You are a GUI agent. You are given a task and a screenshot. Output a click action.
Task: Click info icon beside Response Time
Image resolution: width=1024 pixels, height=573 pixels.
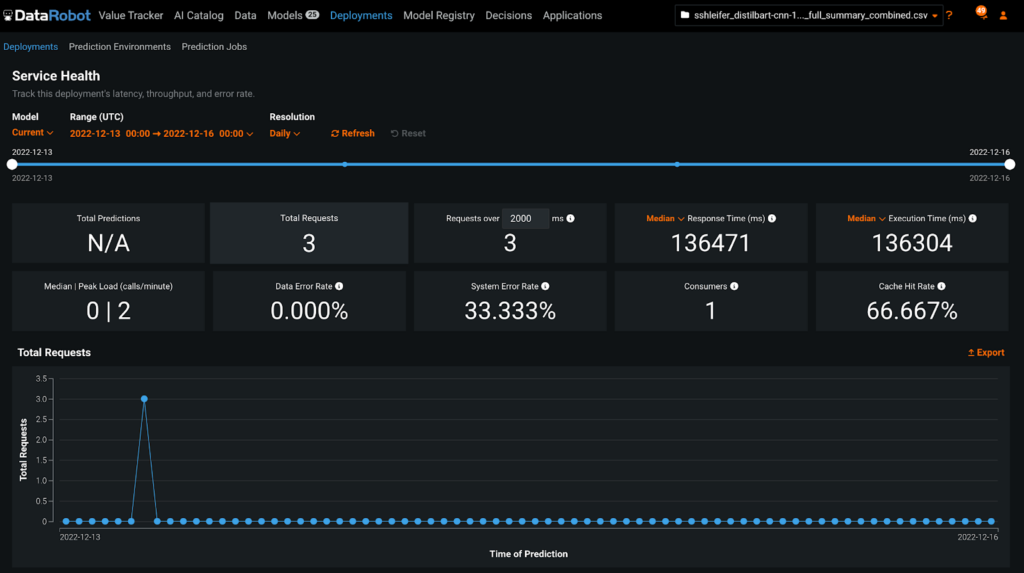pos(772,218)
